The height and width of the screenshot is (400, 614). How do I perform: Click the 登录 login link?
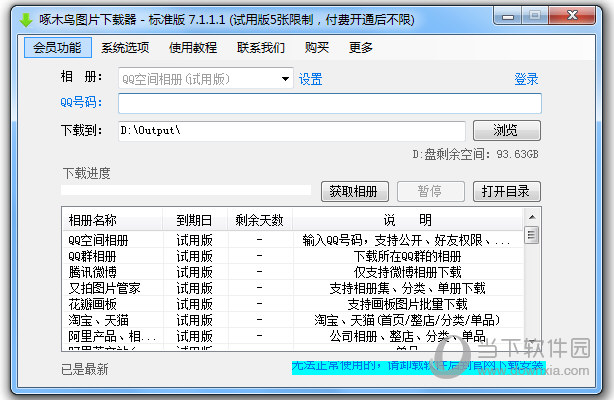(x=526, y=79)
